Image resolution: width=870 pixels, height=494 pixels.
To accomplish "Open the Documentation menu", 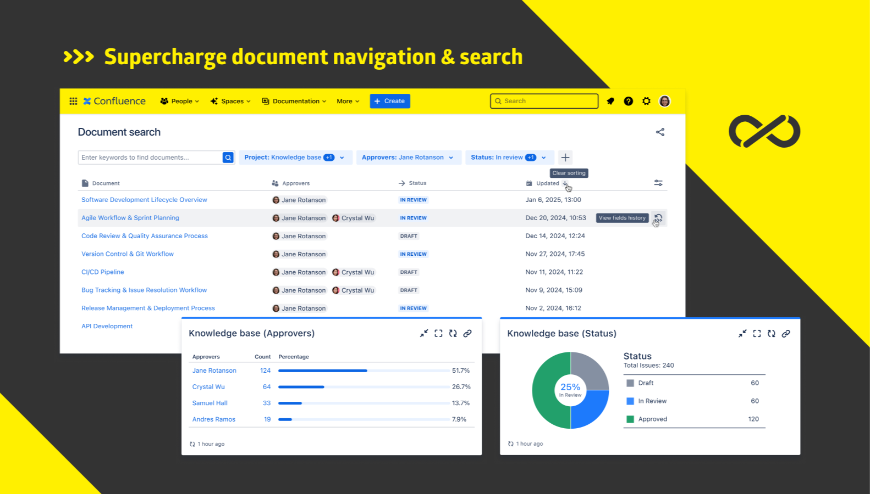I will [294, 101].
